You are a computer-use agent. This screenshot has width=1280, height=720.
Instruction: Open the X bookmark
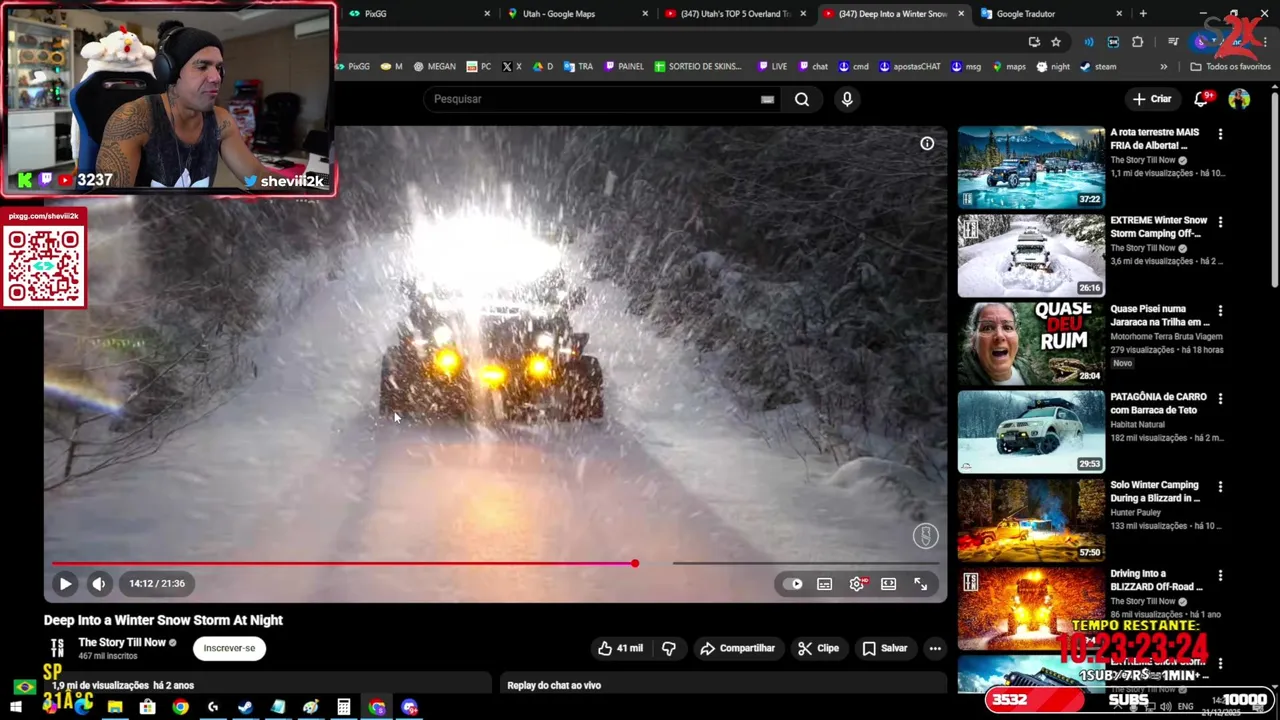click(x=511, y=66)
